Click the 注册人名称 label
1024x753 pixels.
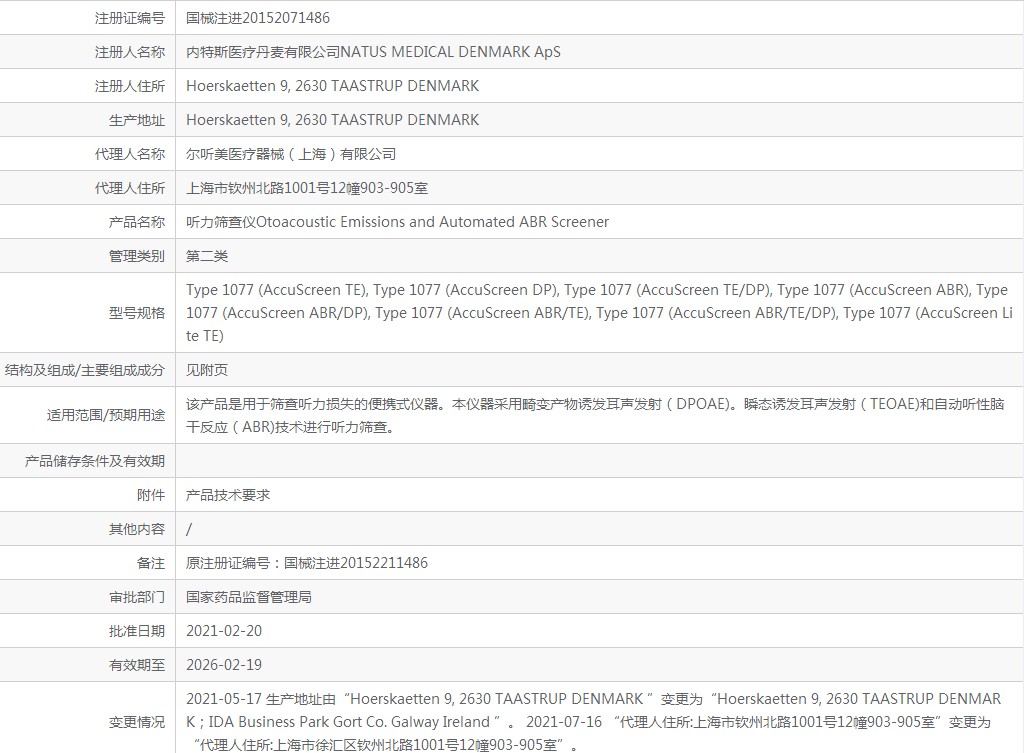click(x=130, y=52)
